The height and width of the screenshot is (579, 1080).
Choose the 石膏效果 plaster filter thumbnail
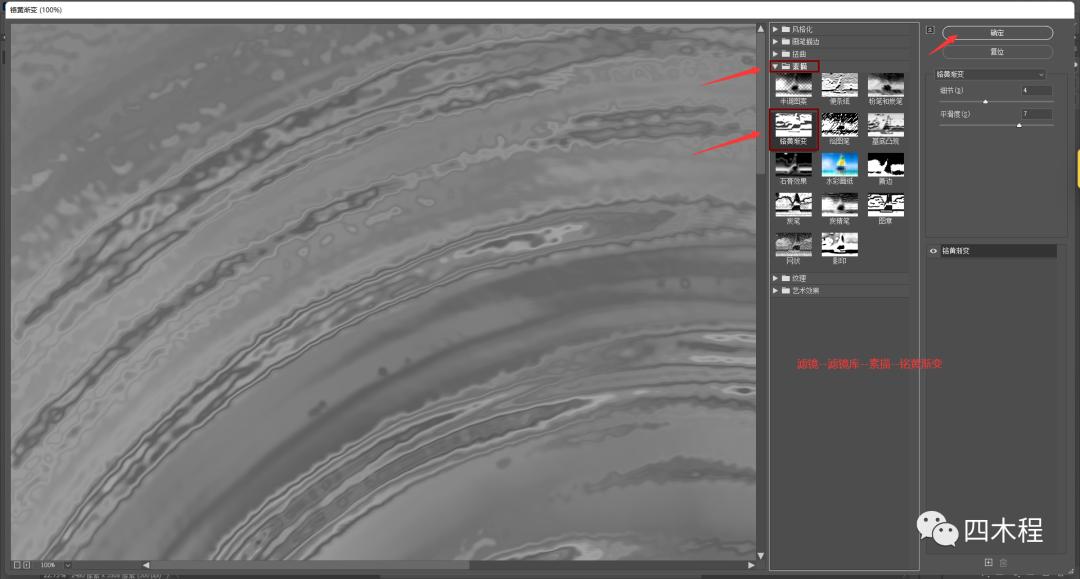pos(793,165)
